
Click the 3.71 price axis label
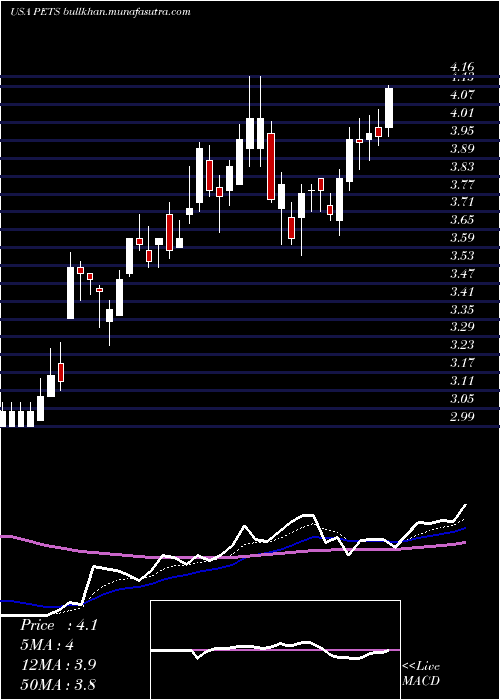(x=462, y=202)
